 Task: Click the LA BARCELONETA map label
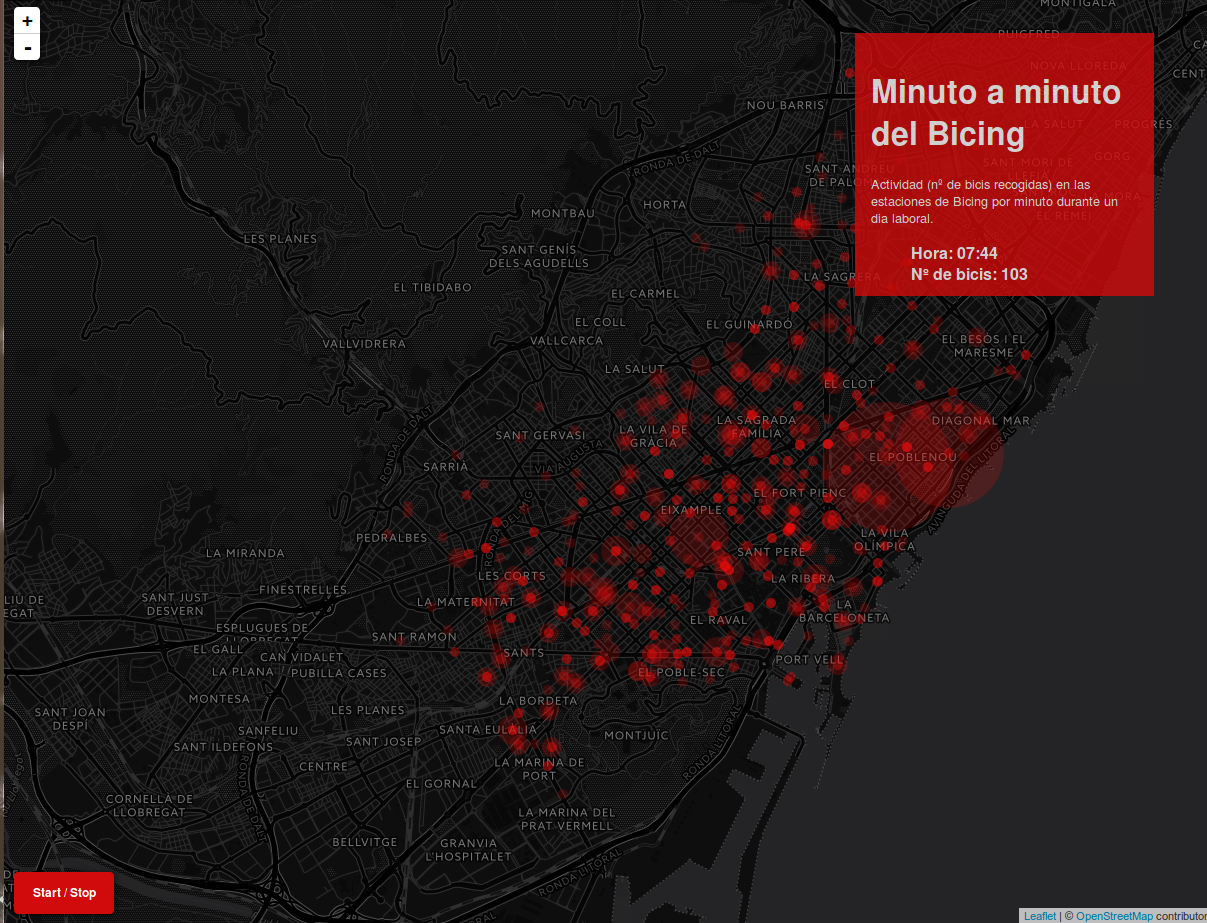tap(844, 611)
